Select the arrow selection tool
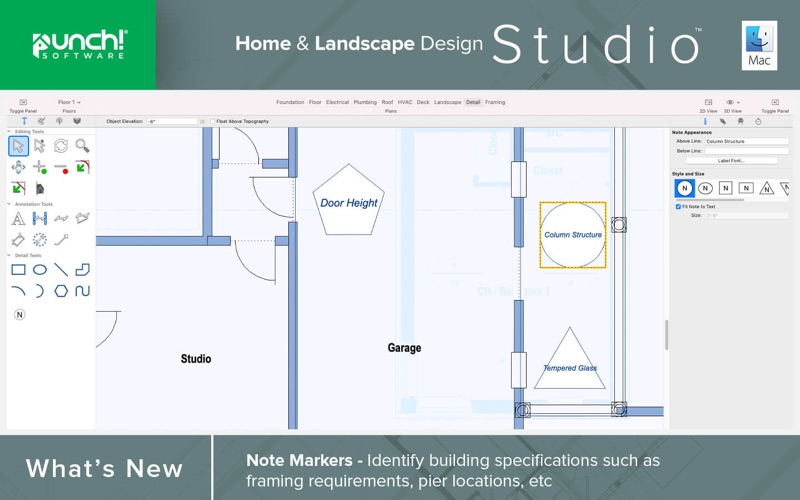The width and height of the screenshot is (800, 500). tap(18, 146)
